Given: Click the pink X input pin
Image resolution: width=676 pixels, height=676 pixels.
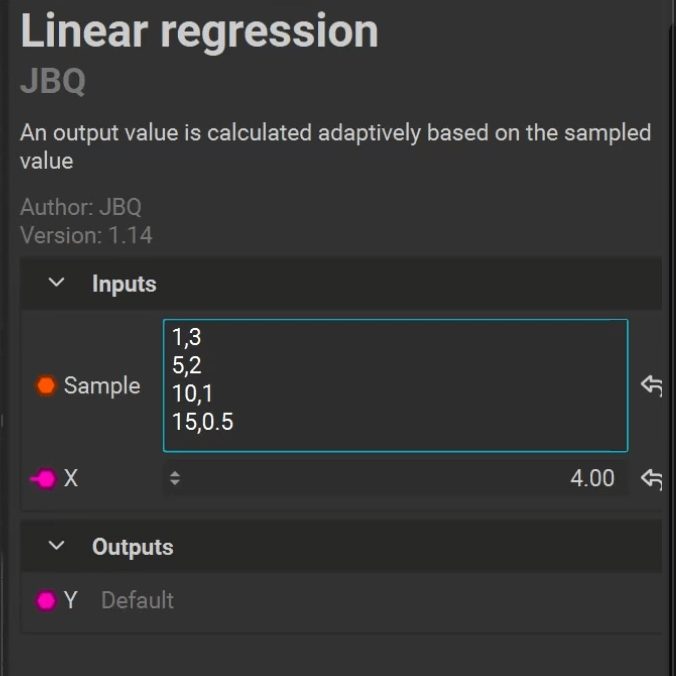Looking at the screenshot, I should tap(46, 479).
